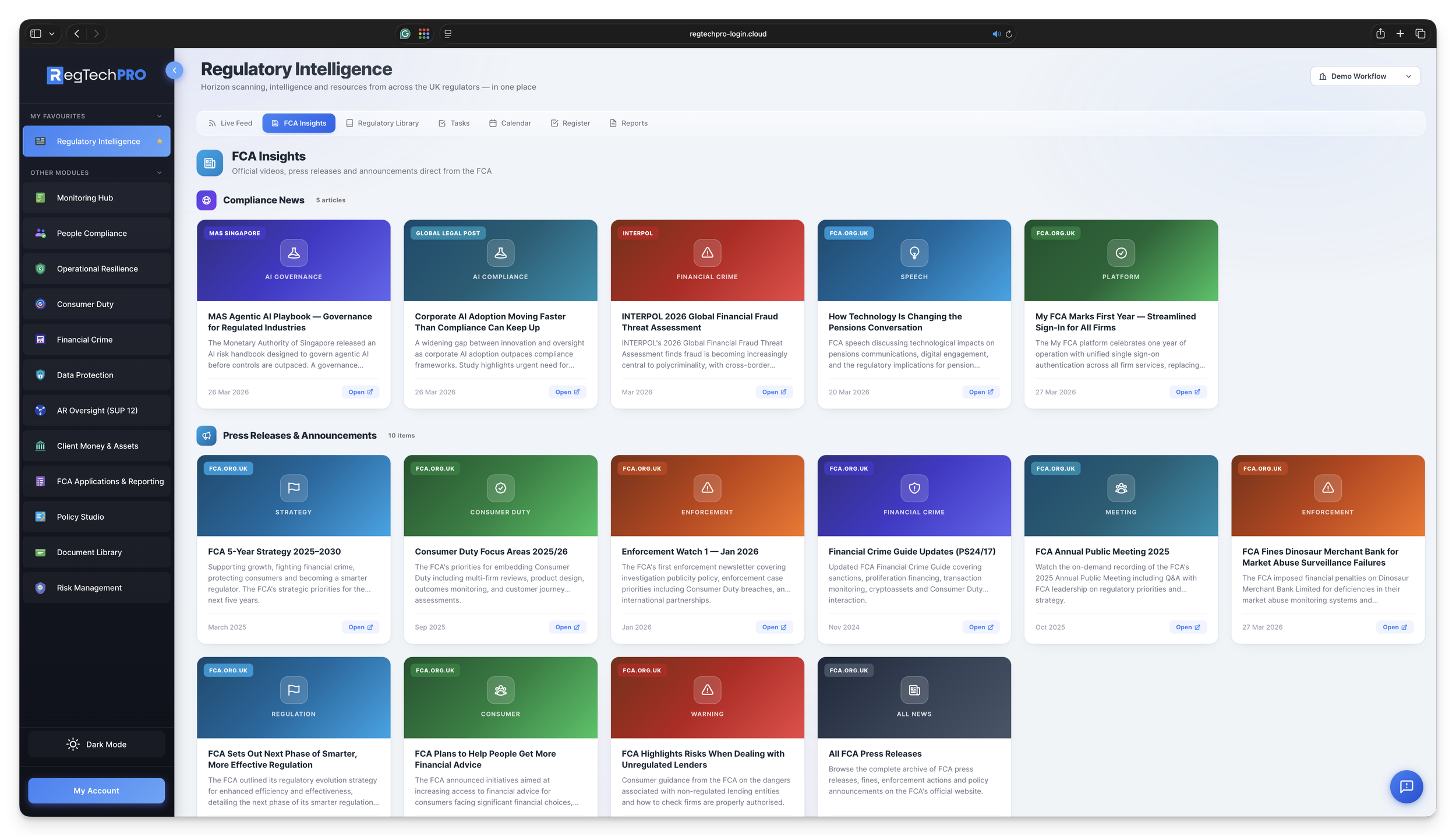Click the Regulation card banner
The height and width of the screenshot is (836, 1456).
[294, 698]
